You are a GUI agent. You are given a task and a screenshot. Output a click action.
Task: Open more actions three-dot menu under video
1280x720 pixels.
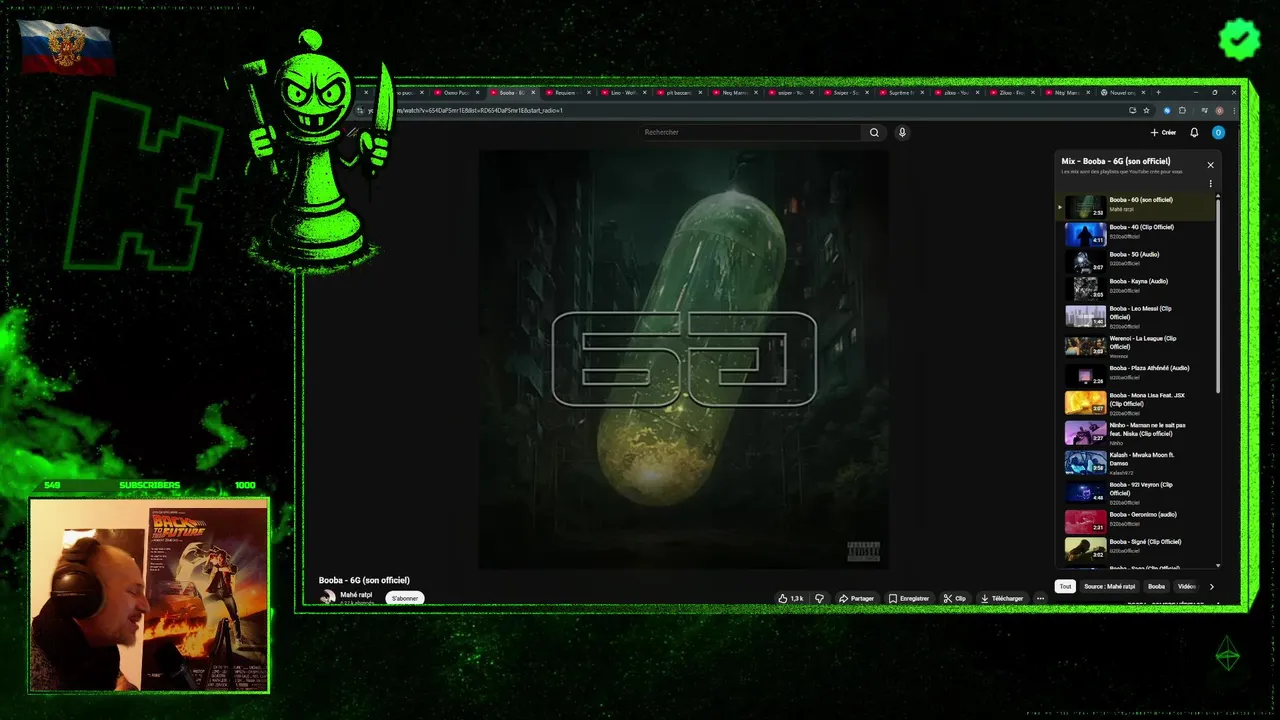[x=1040, y=598]
